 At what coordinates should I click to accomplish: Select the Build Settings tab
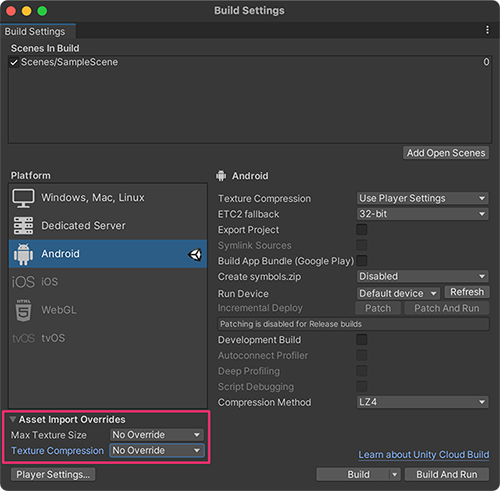(38, 31)
